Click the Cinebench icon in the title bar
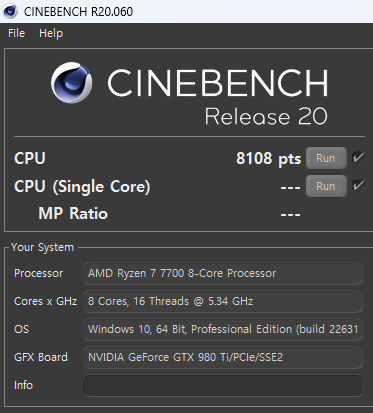The image size is (373, 413). click(x=10, y=11)
